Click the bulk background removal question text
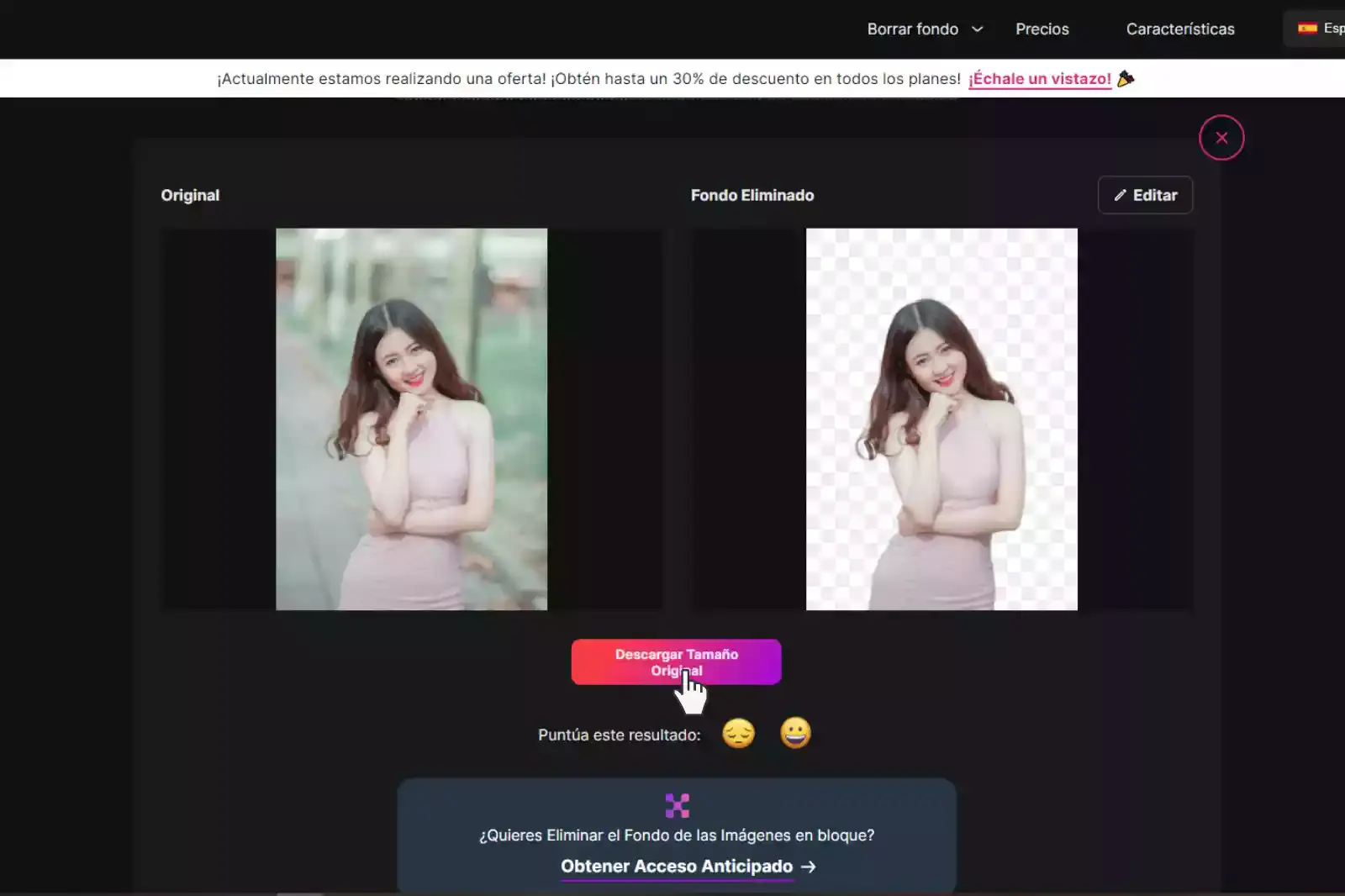The height and width of the screenshot is (896, 1345). pyautogui.click(x=677, y=835)
